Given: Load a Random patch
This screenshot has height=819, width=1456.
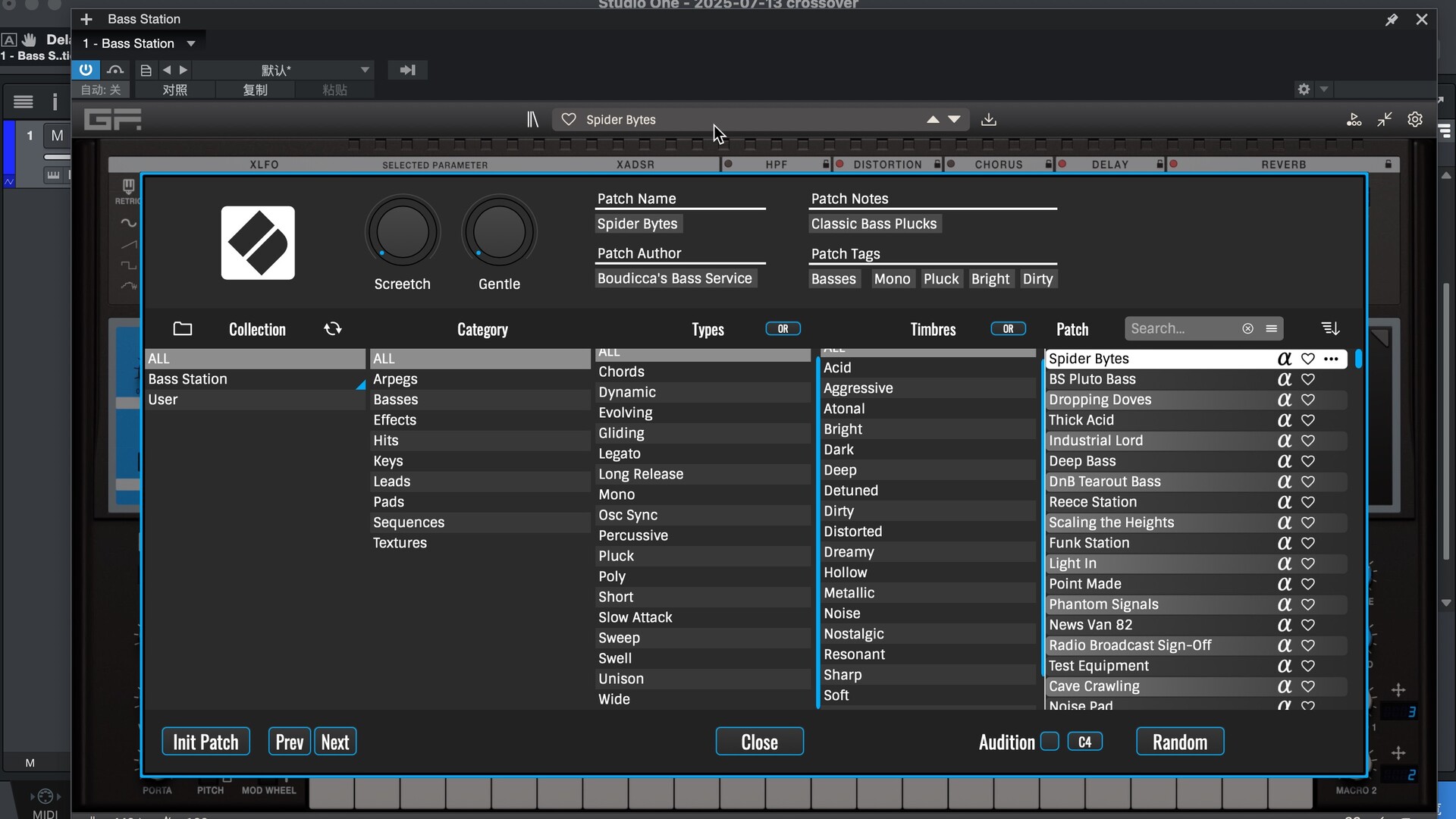Looking at the screenshot, I should coord(1180,742).
